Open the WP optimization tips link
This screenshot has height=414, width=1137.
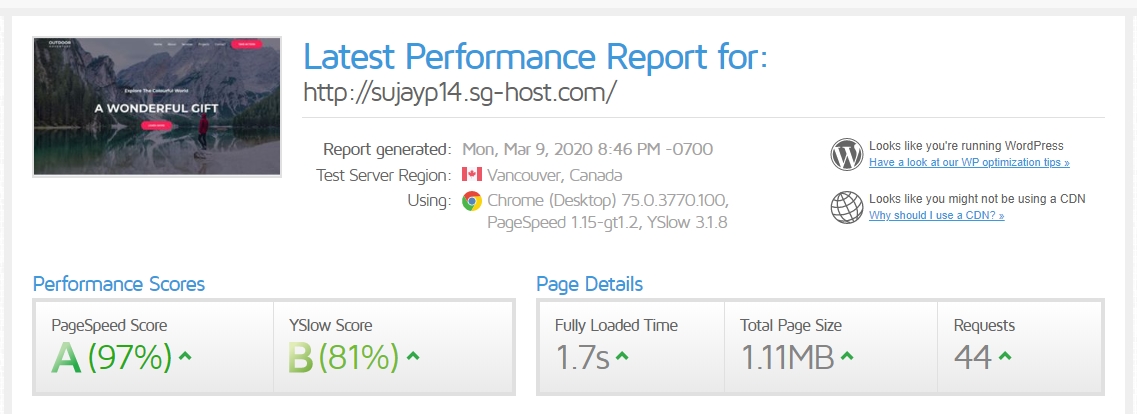(969, 162)
